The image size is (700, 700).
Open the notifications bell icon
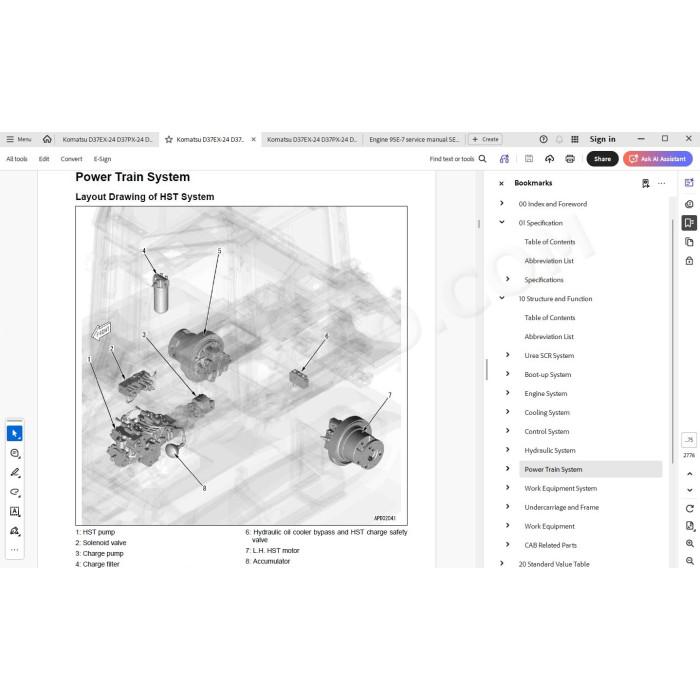pyautogui.click(x=559, y=139)
